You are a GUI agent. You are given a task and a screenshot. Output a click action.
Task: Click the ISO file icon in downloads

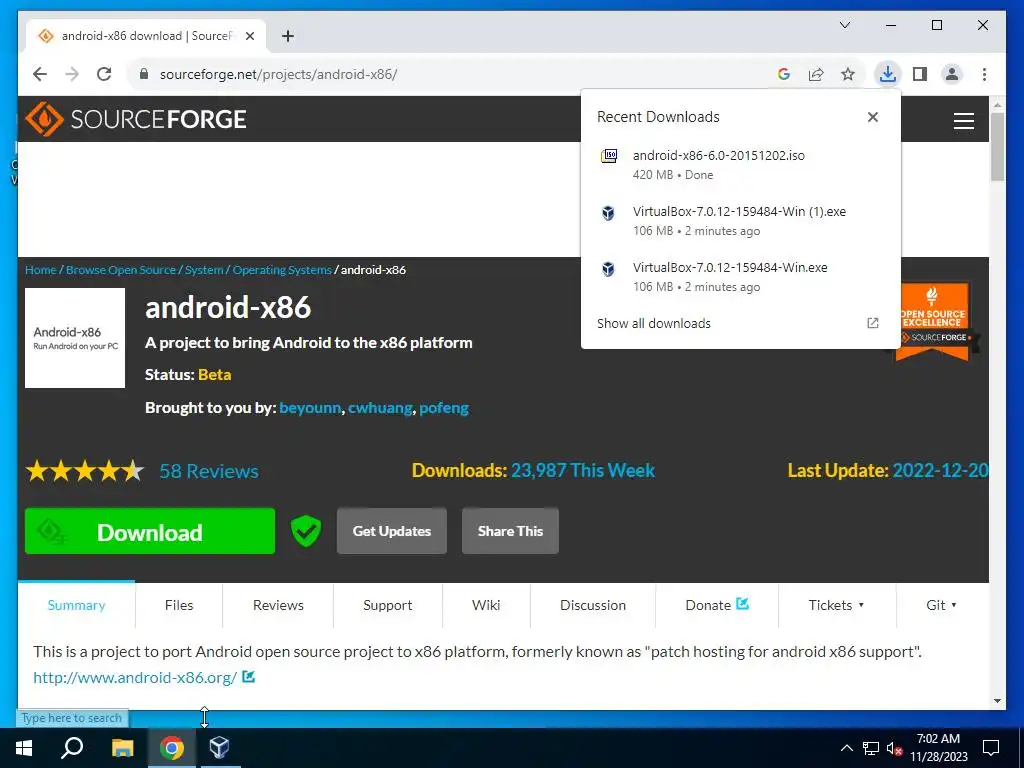click(x=609, y=156)
